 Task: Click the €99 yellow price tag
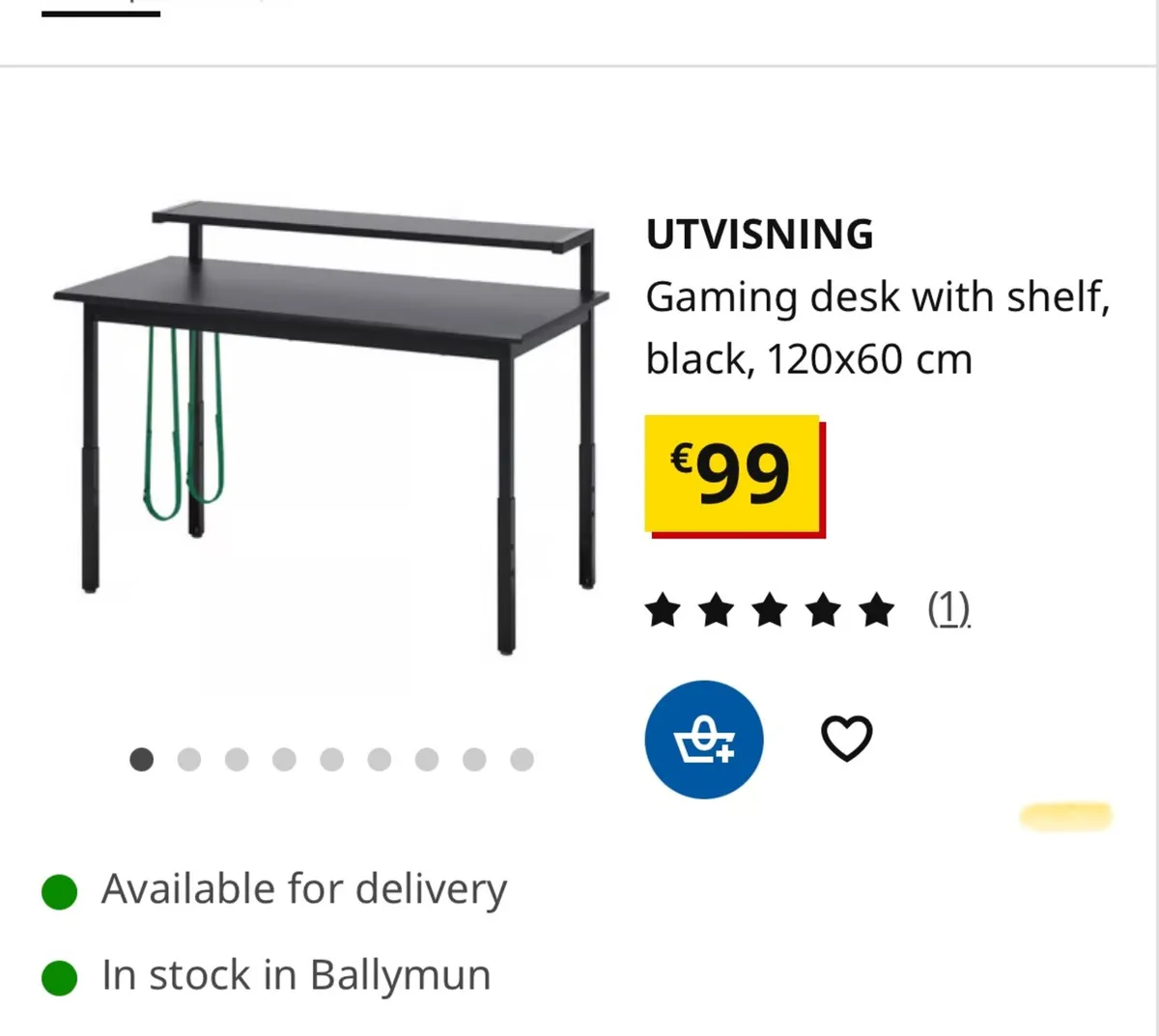tap(733, 474)
